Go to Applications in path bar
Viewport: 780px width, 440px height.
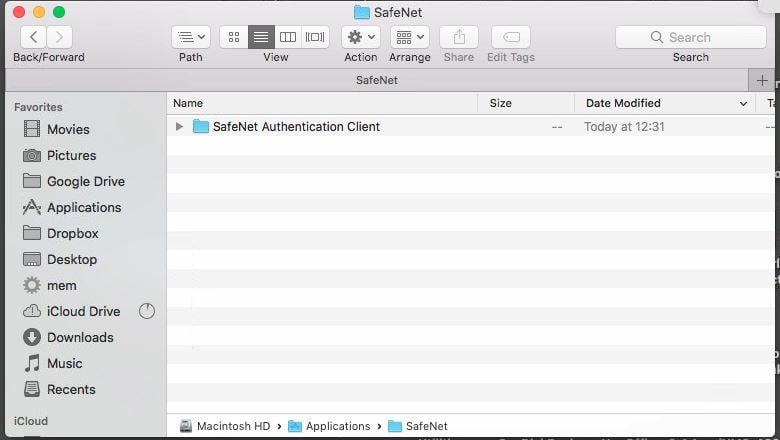[329, 426]
